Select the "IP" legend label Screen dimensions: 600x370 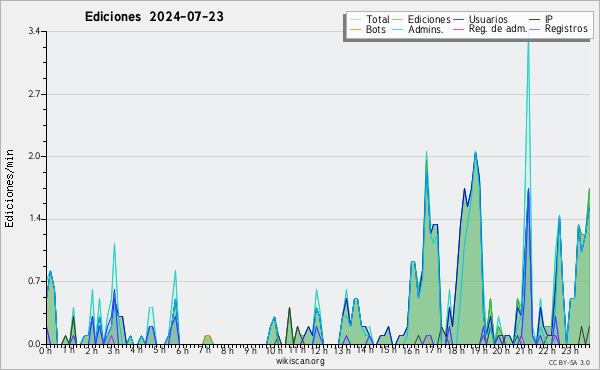[549, 19]
